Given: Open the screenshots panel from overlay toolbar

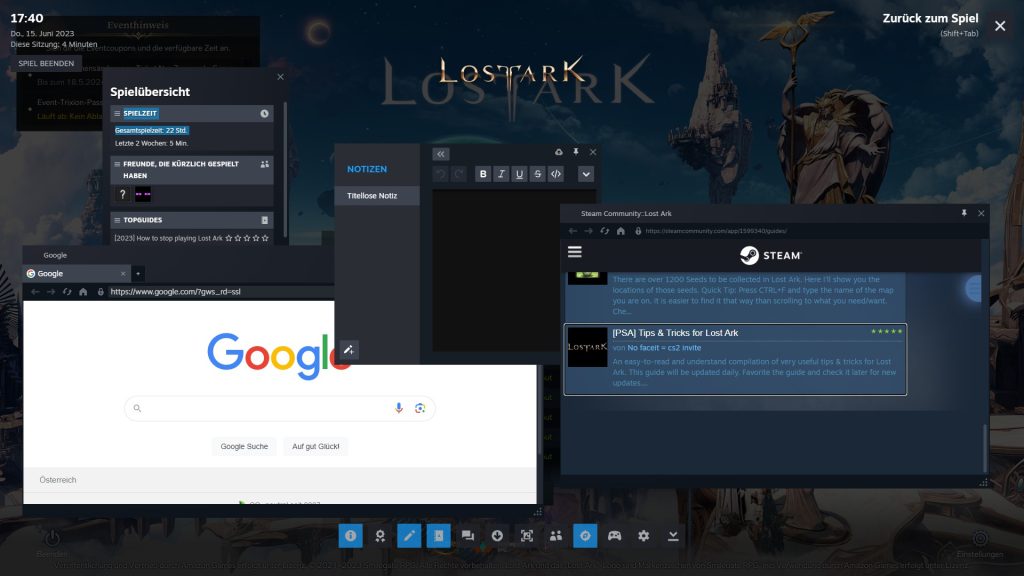Looking at the screenshot, I should point(527,536).
